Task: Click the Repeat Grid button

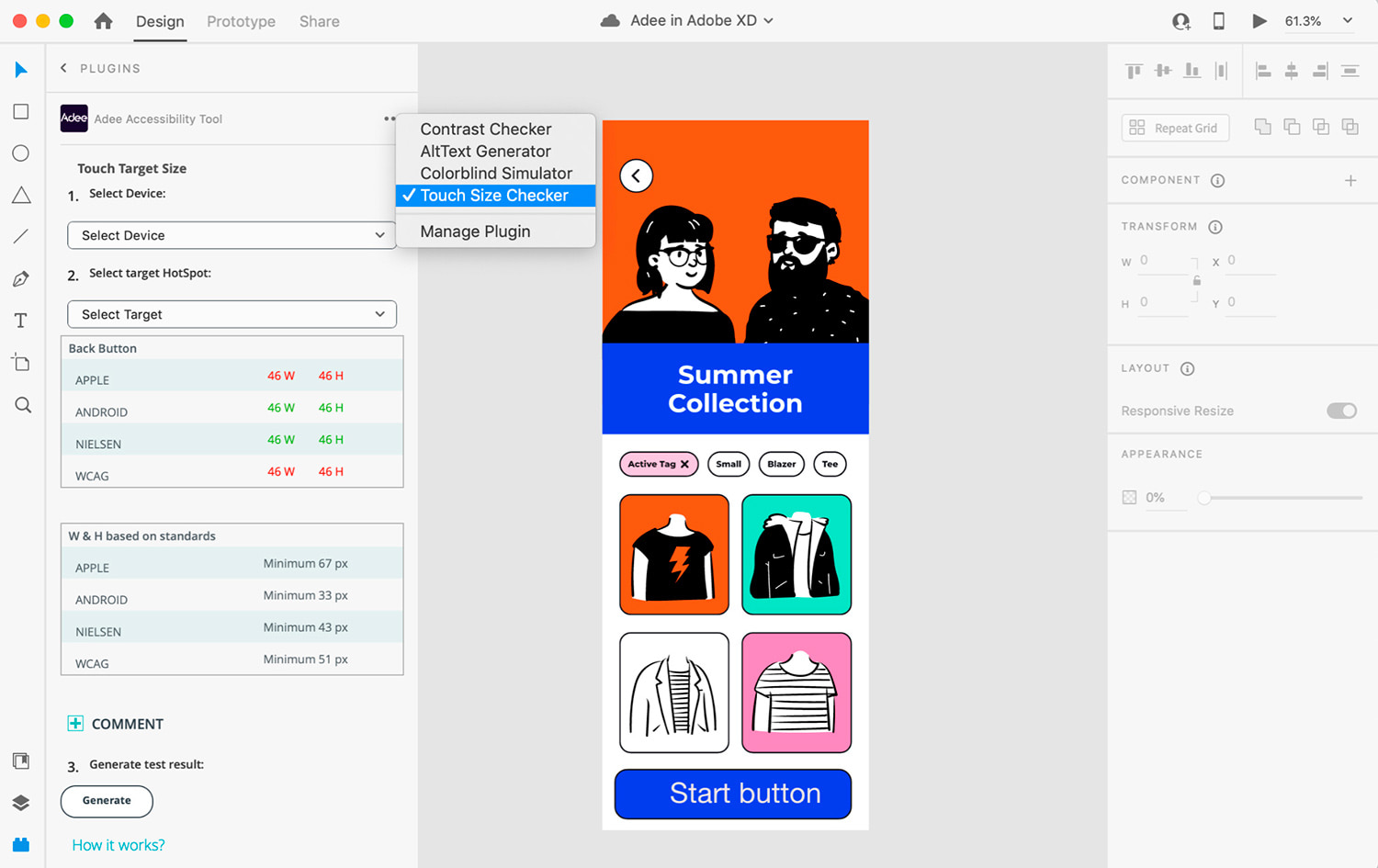Action: point(1175,128)
